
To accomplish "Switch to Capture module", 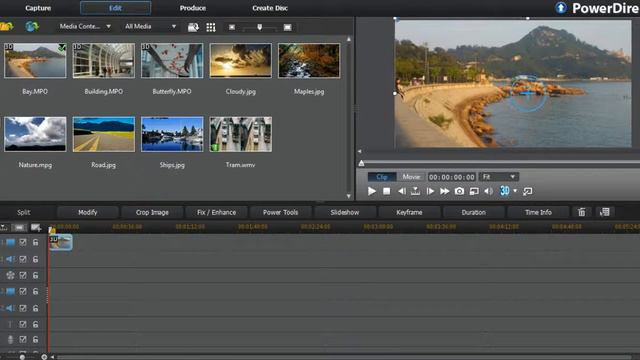I will [38, 8].
